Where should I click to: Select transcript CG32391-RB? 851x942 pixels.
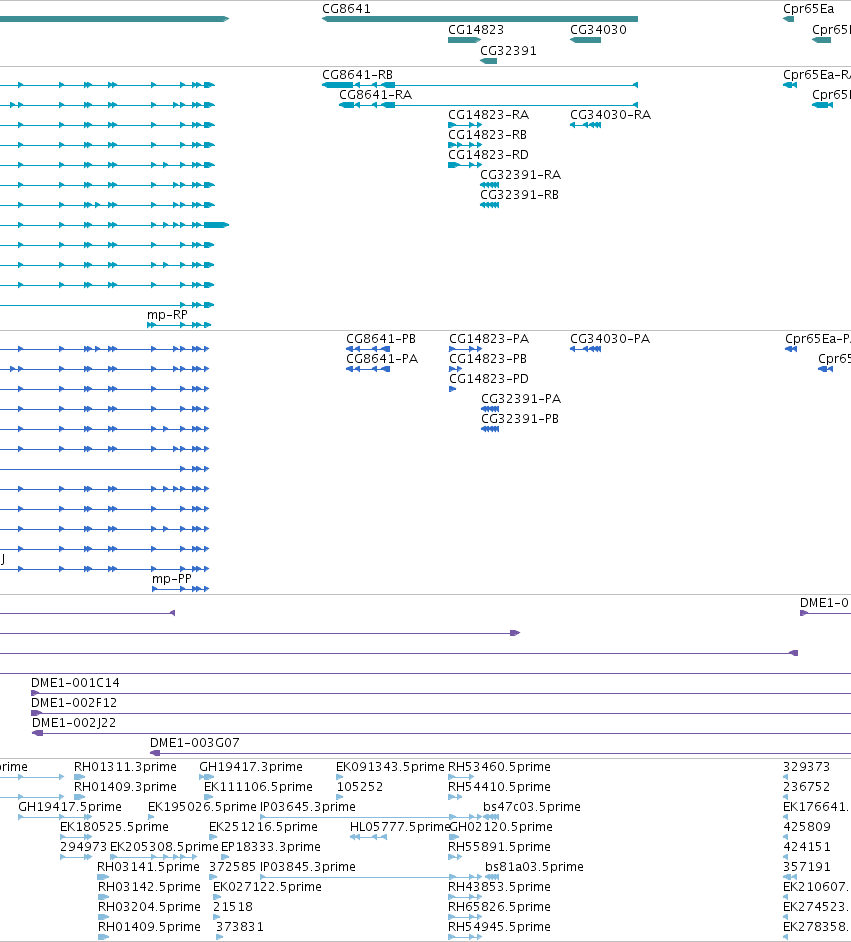point(519,195)
